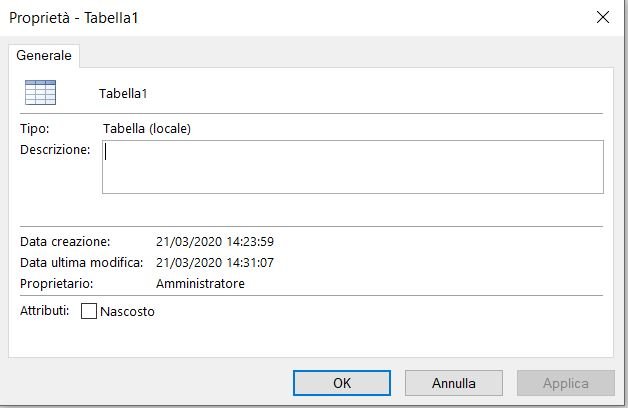This screenshot has width=628, height=408.
Task: Click the Tipo label
Action: click(34, 129)
